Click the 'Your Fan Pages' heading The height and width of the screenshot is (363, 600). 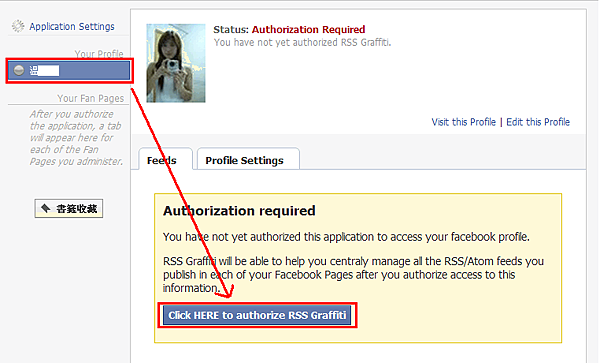(x=91, y=98)
